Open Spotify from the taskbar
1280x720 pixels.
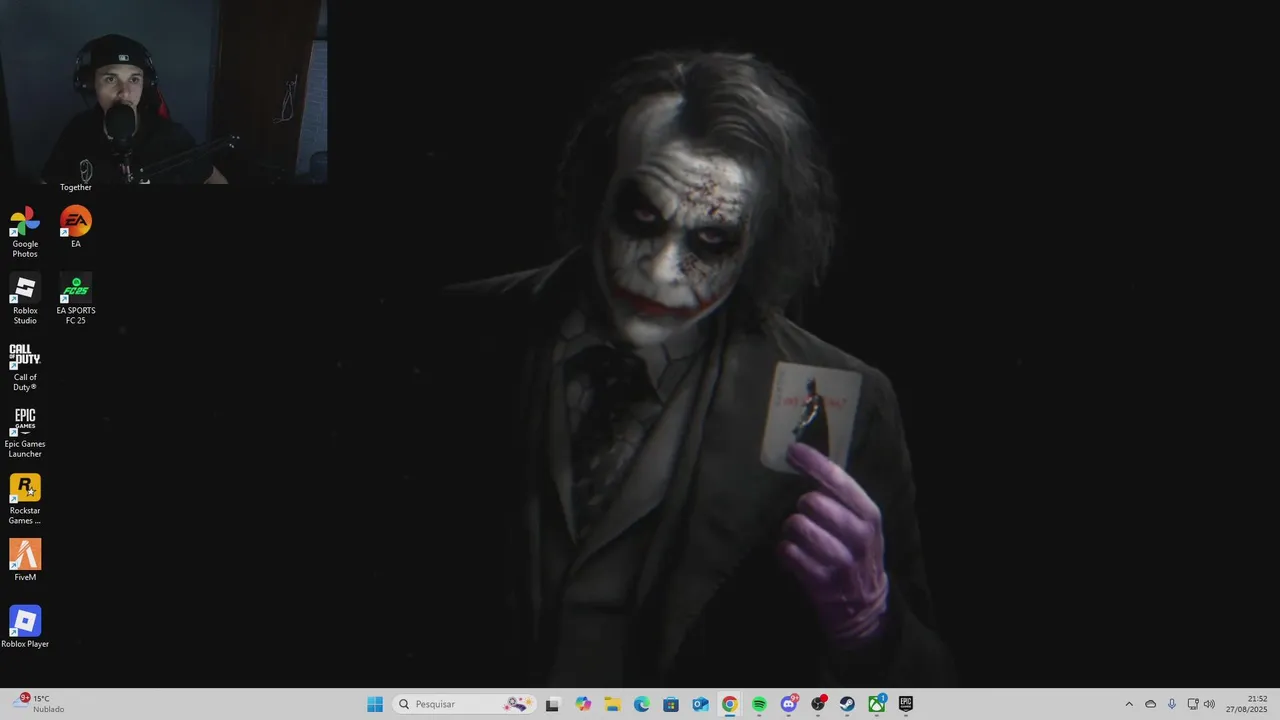tap(759, 704)
